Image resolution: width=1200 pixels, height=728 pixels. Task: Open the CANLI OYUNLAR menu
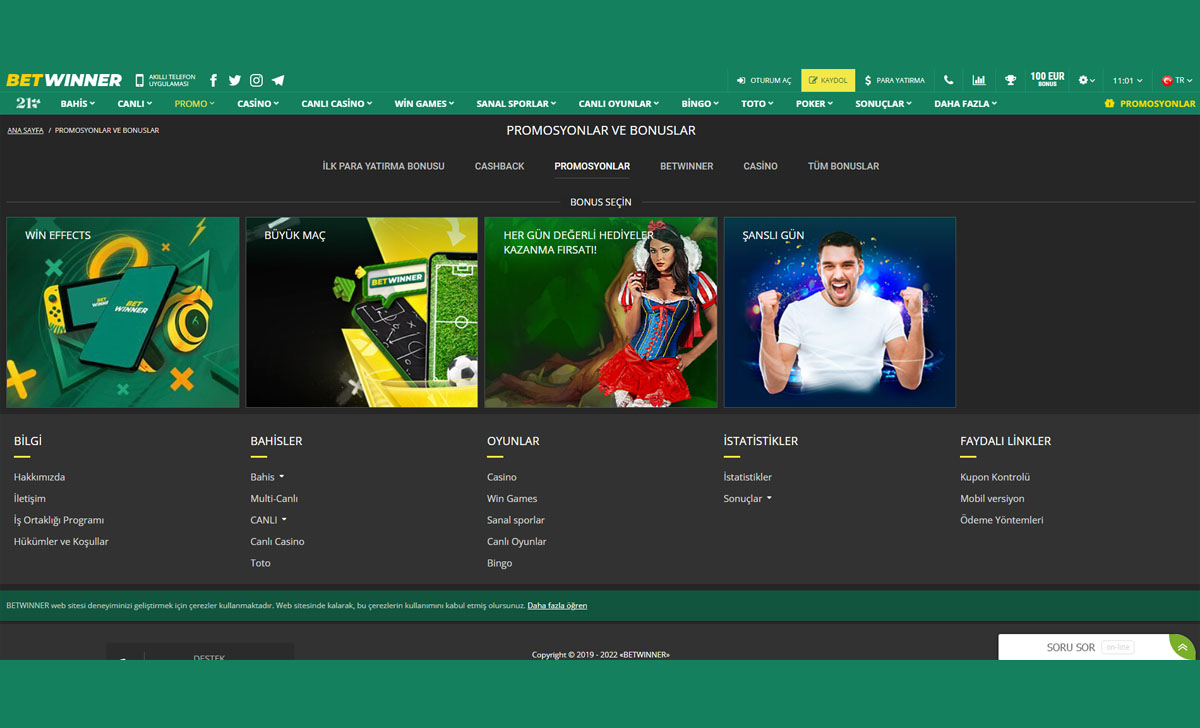[x=619, y=103]
